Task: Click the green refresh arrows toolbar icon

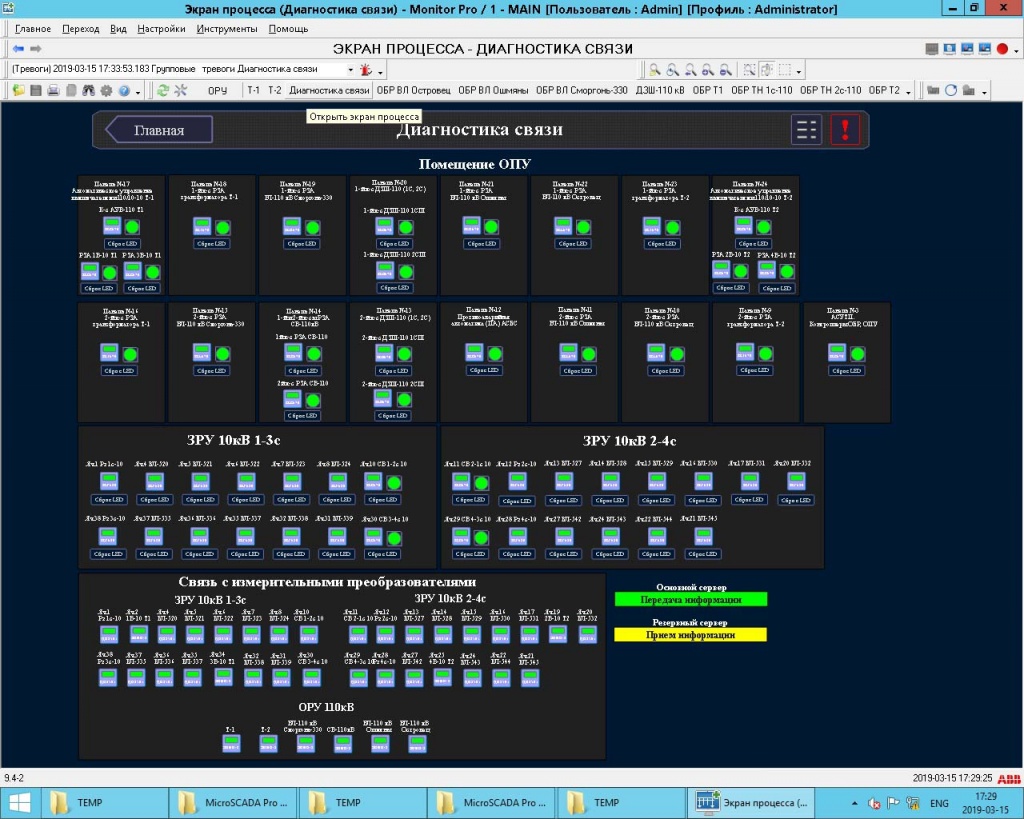Action: 163,90
